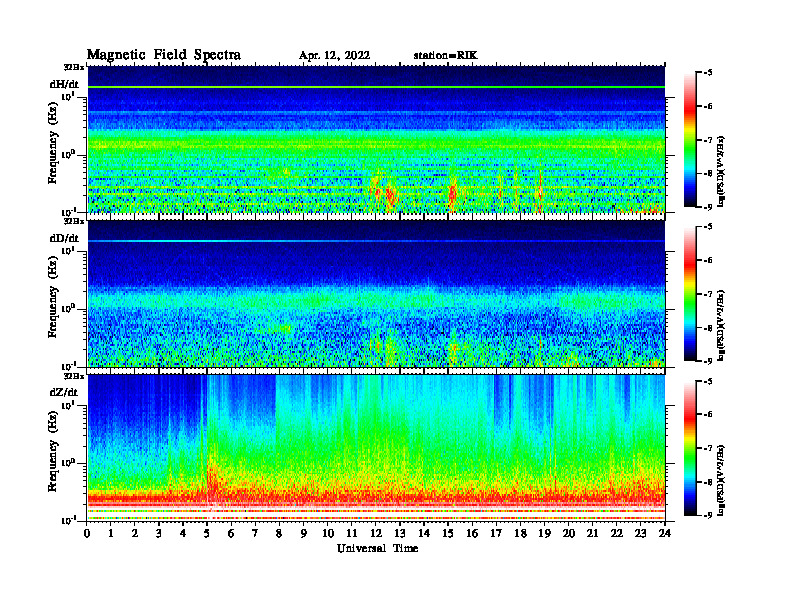Click hour tick label 7 on time axis
The image size is (792, 612).
pyautogui.click(x=255, y=533)
